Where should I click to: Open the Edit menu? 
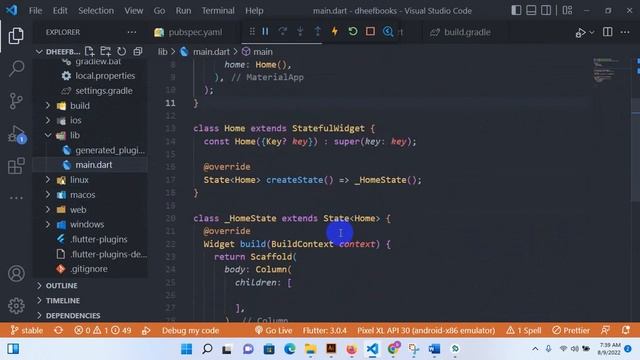[60, 11]
